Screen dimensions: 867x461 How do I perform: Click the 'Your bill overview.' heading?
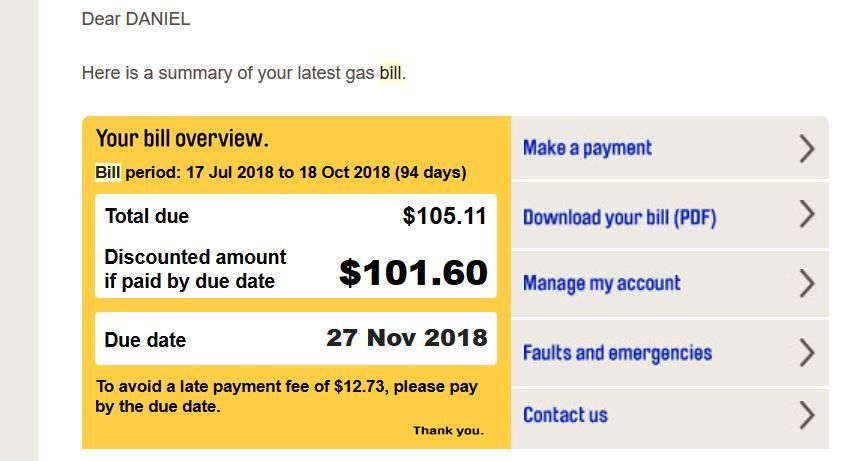click(x=182, y=138)
